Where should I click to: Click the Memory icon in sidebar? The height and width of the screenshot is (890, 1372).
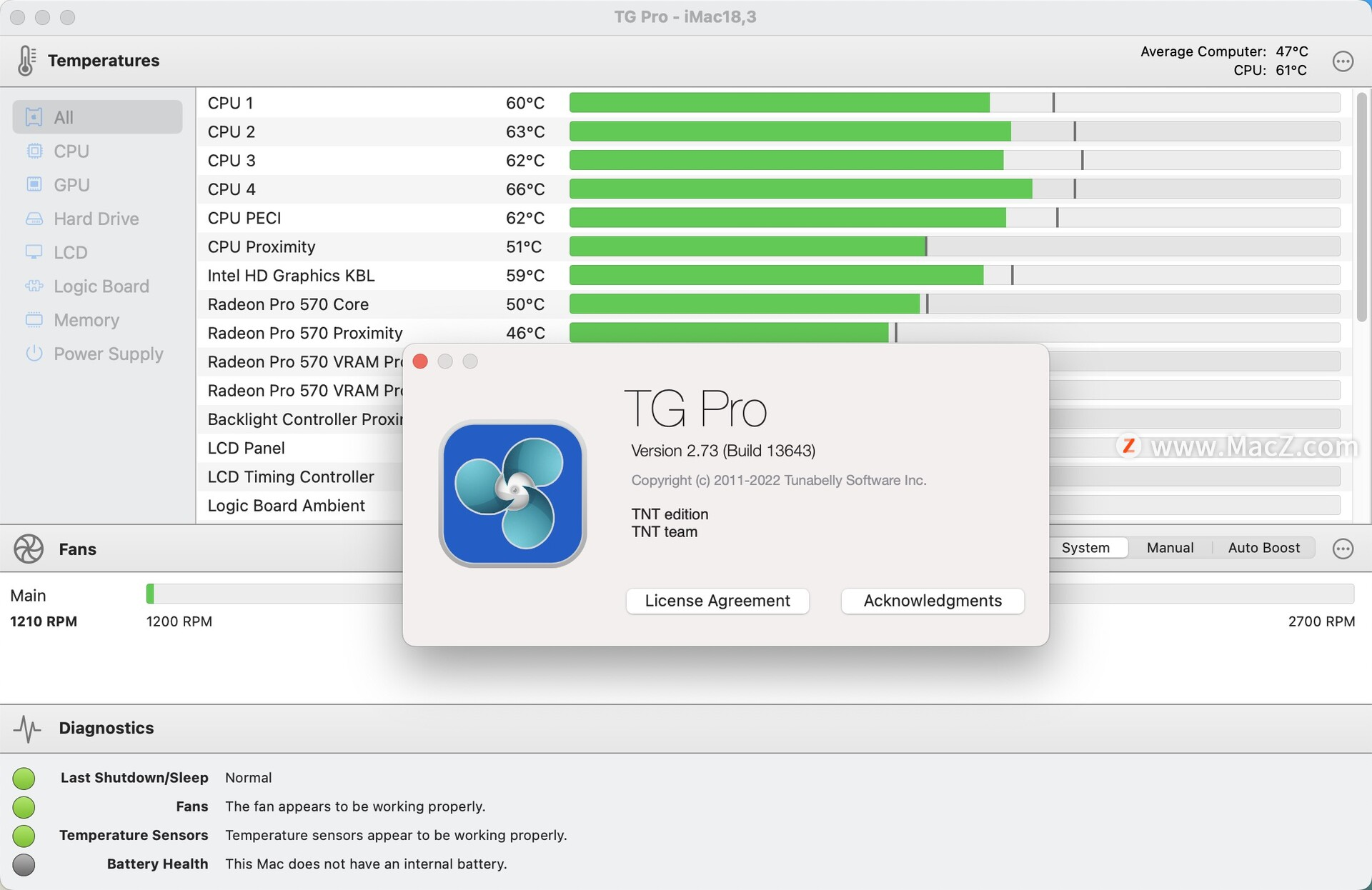point(34,319)
